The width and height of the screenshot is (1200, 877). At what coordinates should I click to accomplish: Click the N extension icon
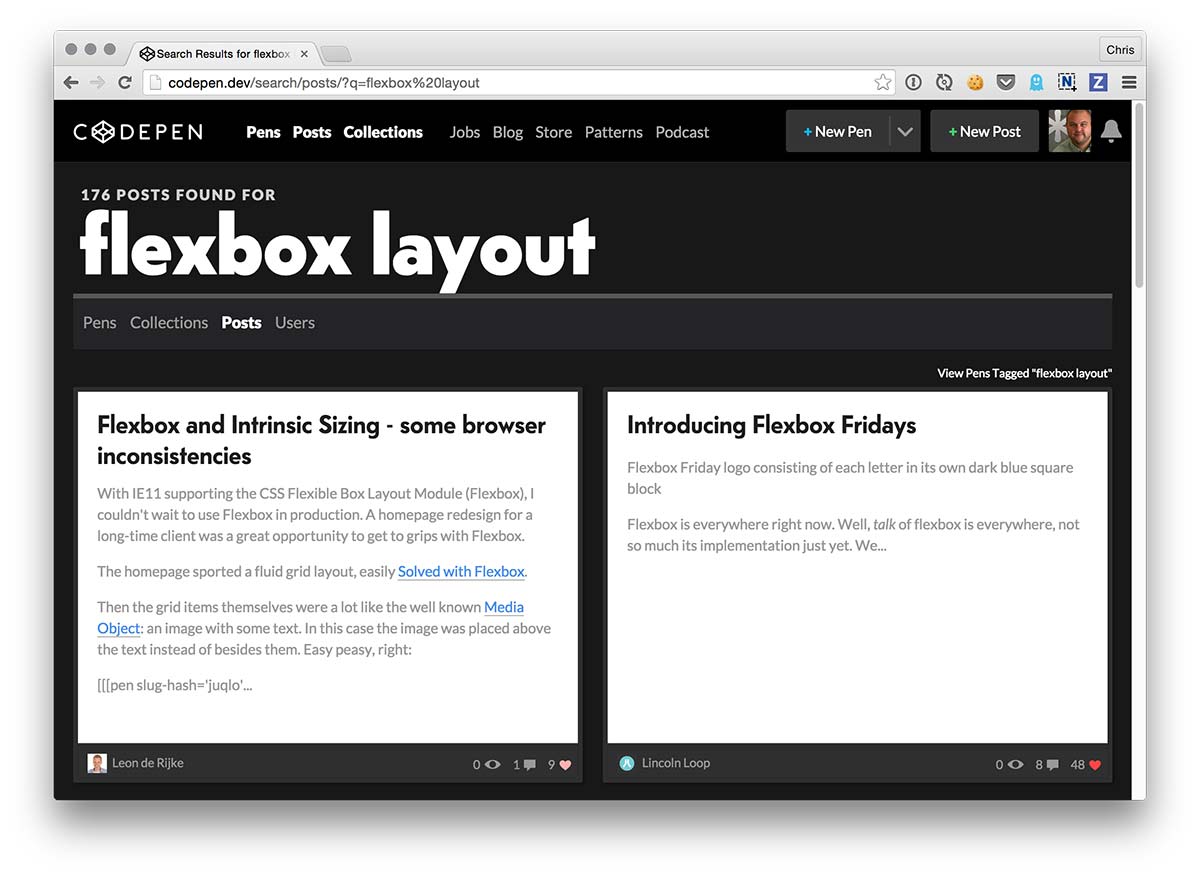coord(1067,83)
